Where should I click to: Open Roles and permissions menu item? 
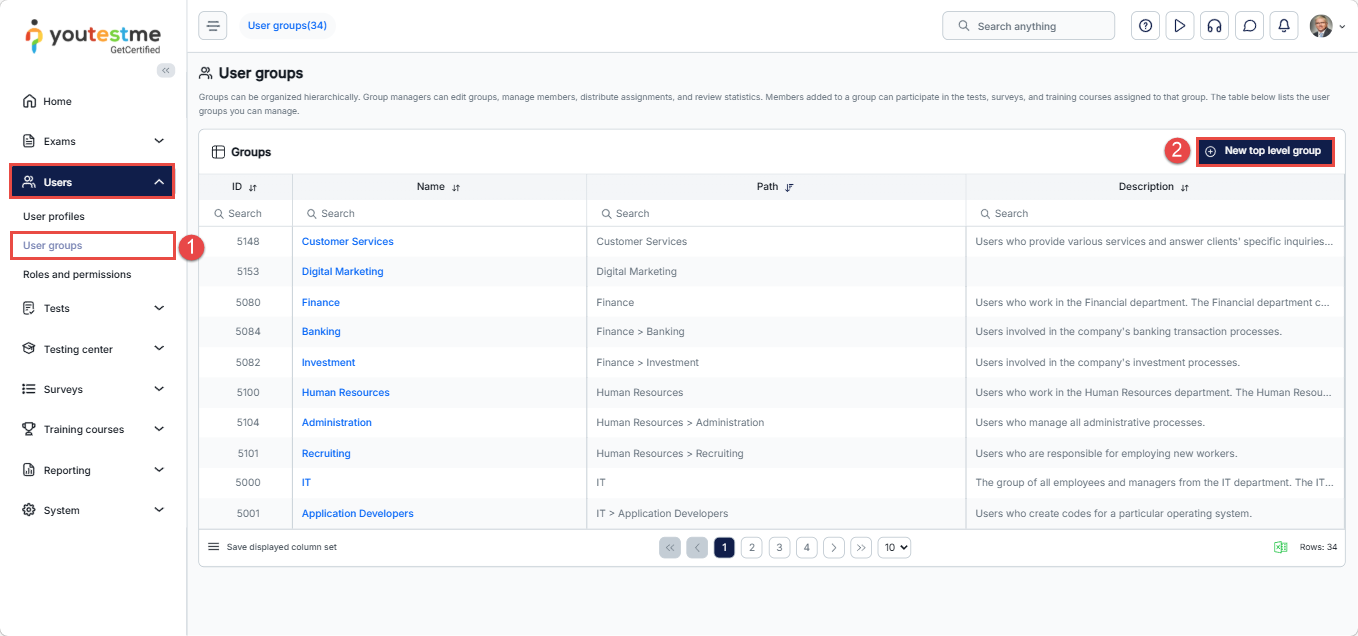click(77, 274)
